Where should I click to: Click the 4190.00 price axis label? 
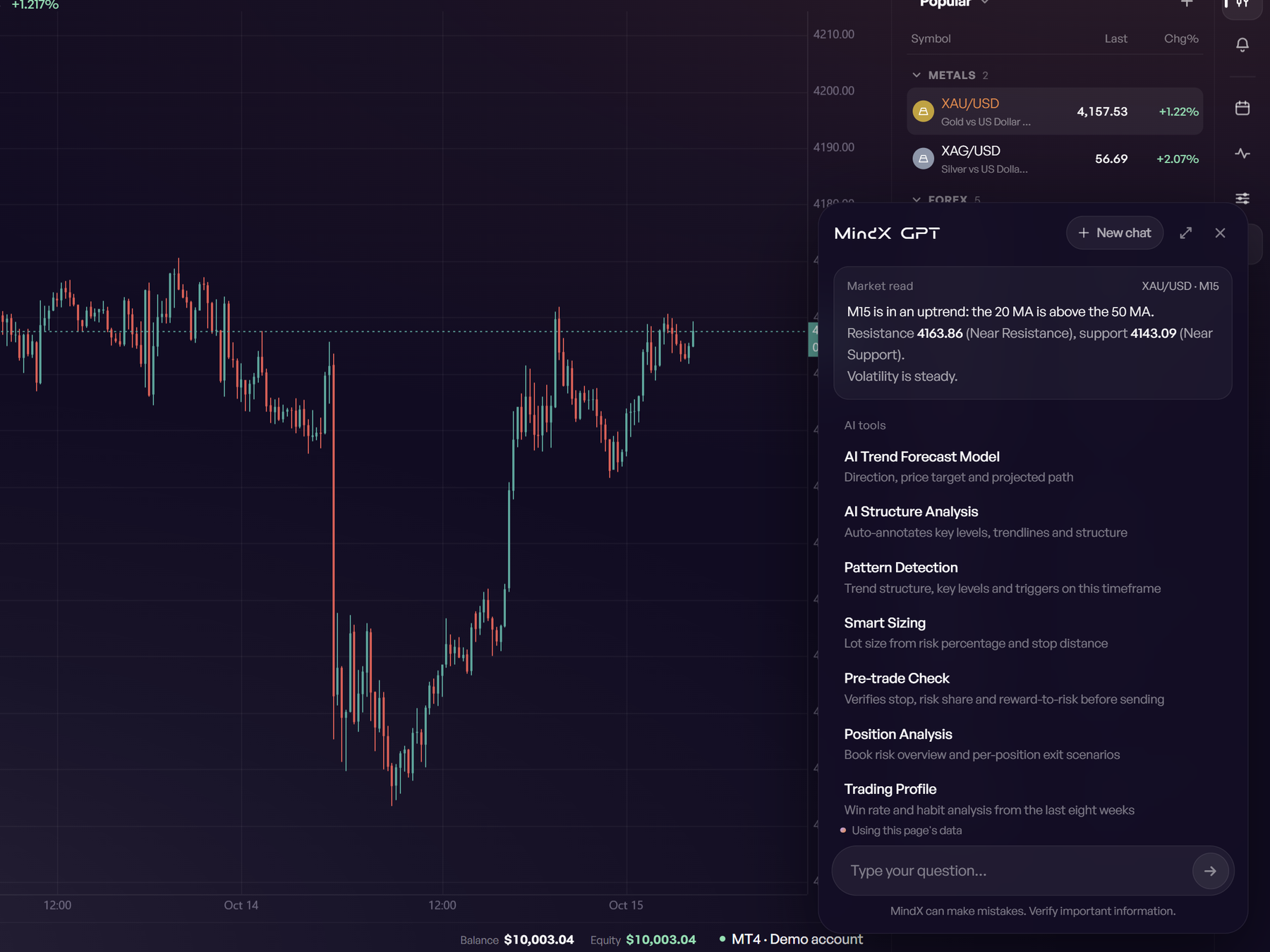[833, 147]
